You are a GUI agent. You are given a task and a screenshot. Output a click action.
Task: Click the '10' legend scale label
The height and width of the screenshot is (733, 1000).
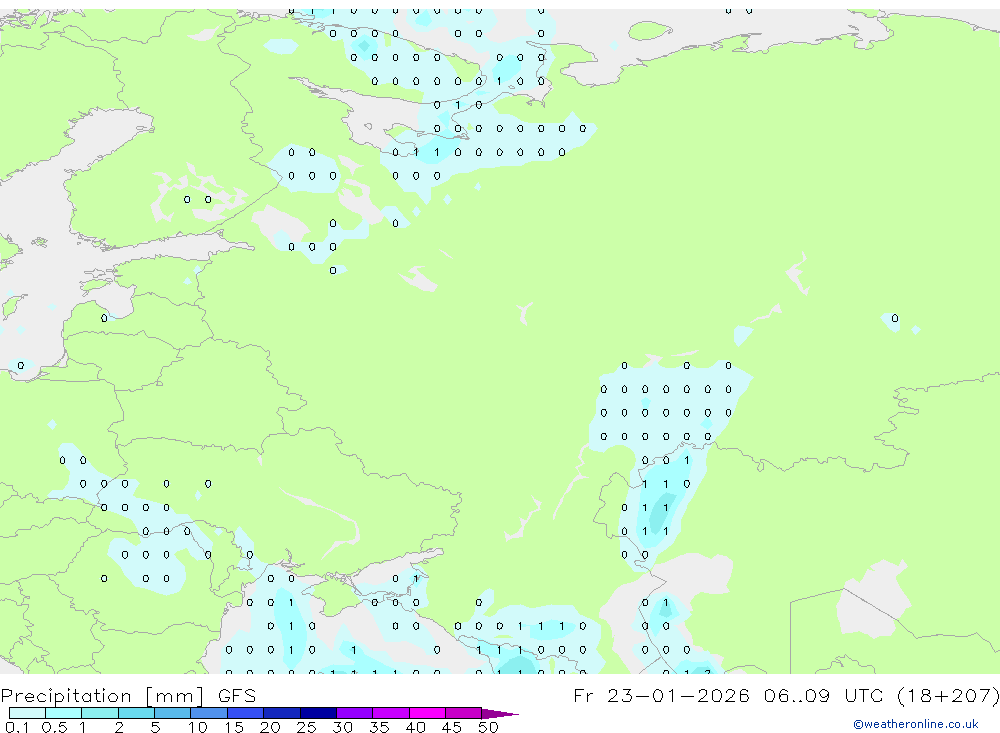(x=198, y=727)
